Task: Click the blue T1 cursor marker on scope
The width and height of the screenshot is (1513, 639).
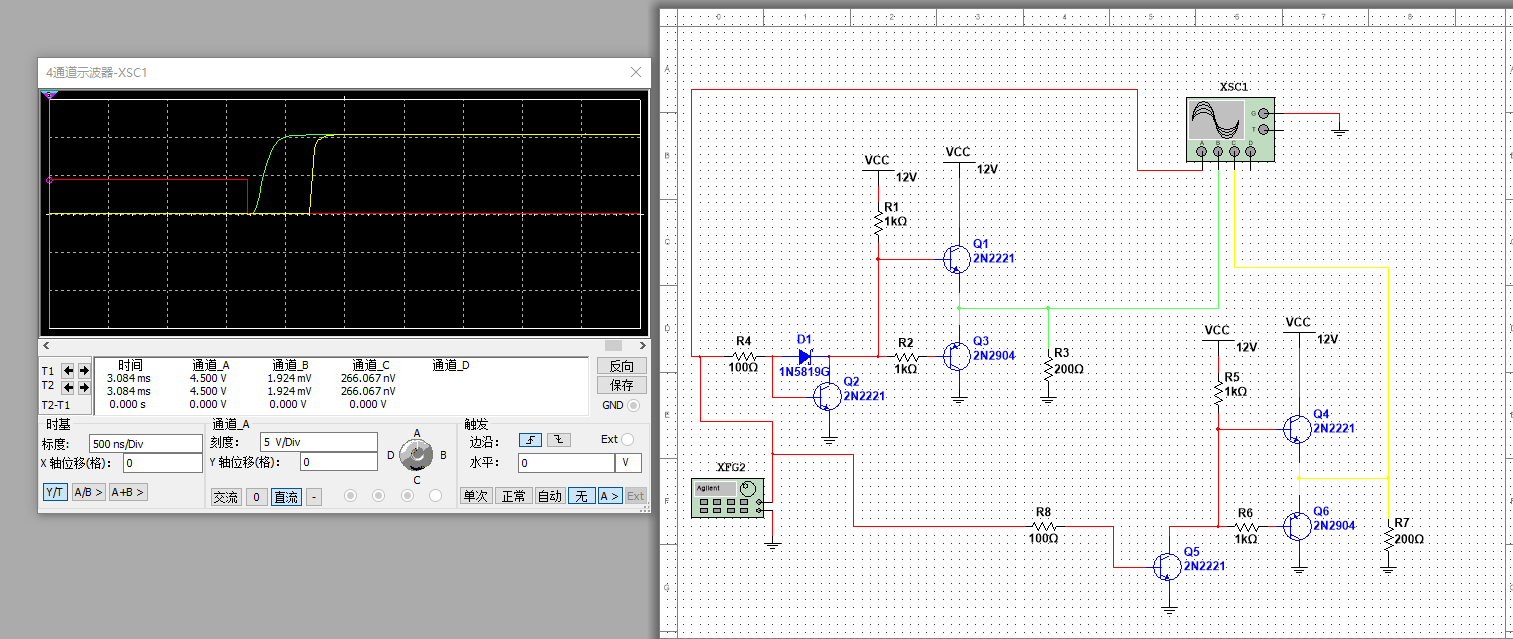Action: point(50,95)
